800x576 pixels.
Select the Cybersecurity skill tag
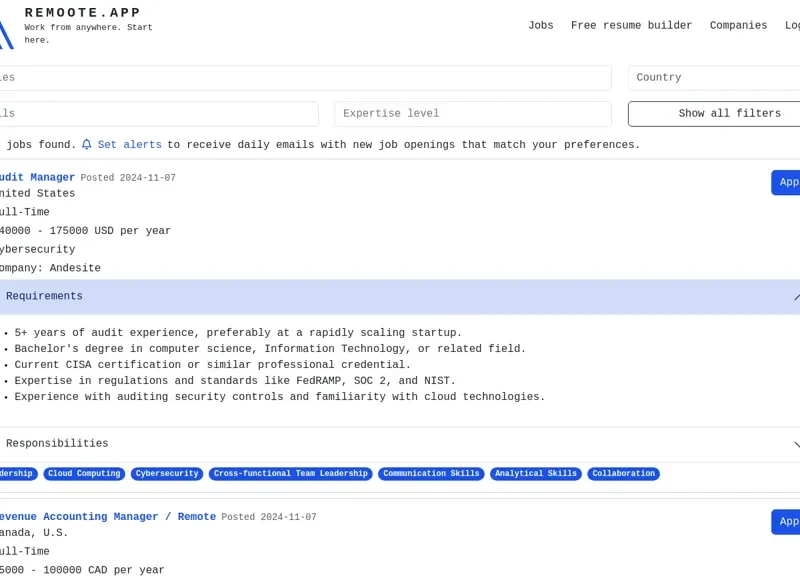[166, 473]
